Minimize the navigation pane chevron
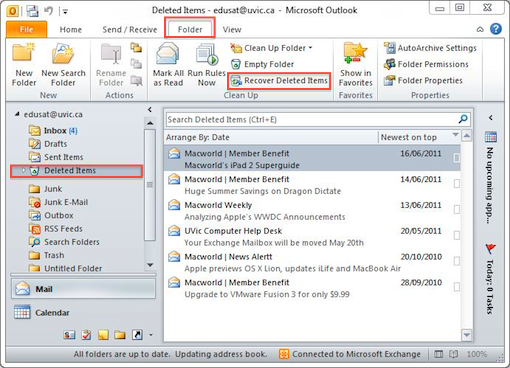 tap(150, 110)
